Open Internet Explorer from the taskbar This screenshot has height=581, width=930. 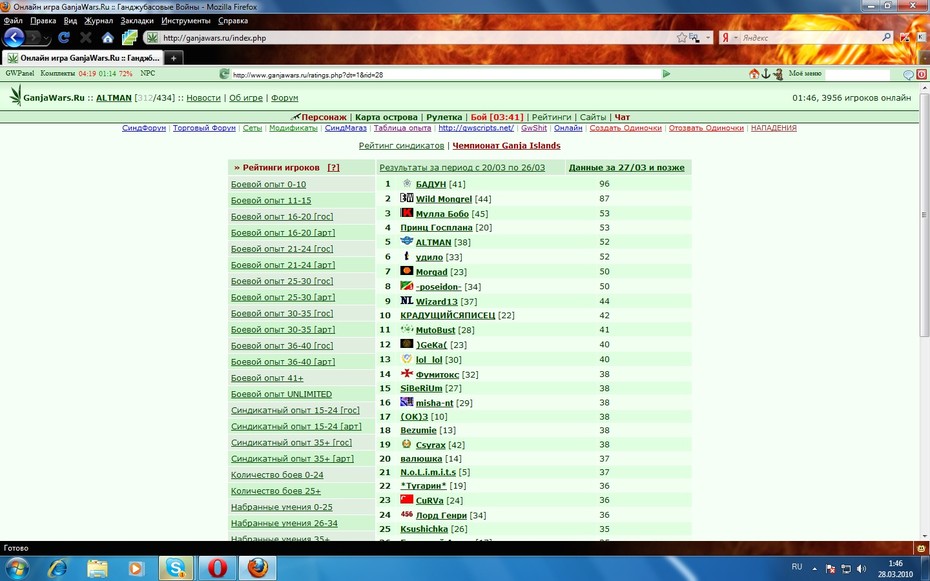[x=58, y=569]
